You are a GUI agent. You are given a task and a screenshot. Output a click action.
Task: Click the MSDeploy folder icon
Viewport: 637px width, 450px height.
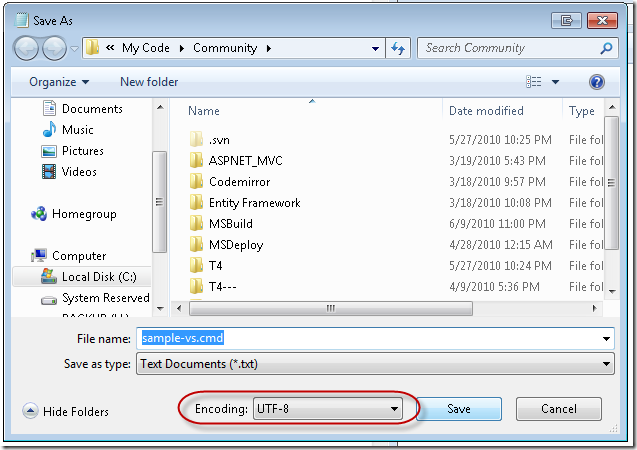(x=196, y=244)
